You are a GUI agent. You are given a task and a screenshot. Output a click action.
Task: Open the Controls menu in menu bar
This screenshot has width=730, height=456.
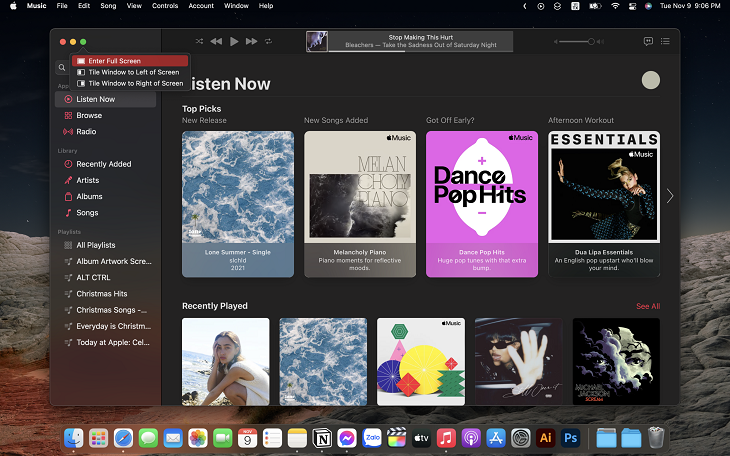tap(165, 6)
